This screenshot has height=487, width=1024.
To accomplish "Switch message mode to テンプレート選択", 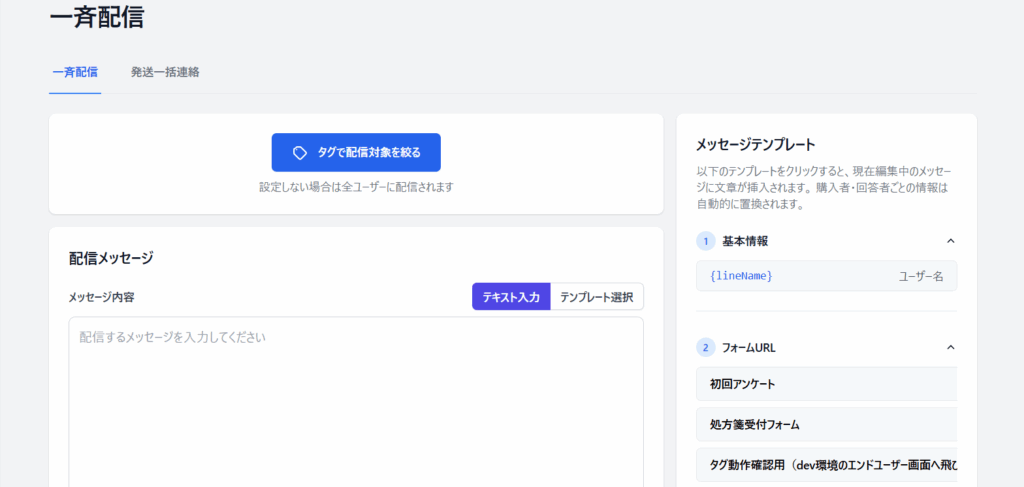I will point(596,297).
